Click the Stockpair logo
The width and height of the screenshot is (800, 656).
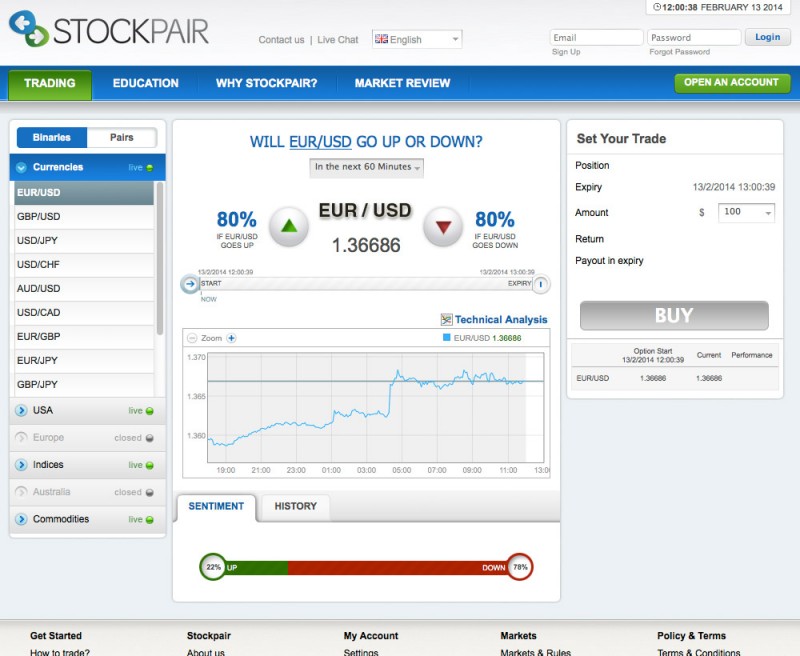point(109,30)
